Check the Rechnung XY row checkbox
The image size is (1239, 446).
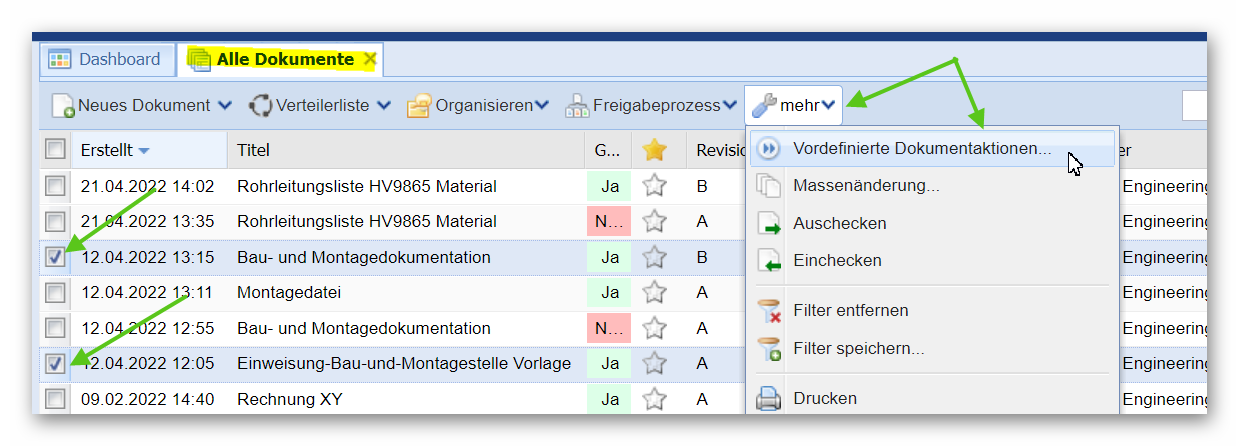[x=55, y=399]
